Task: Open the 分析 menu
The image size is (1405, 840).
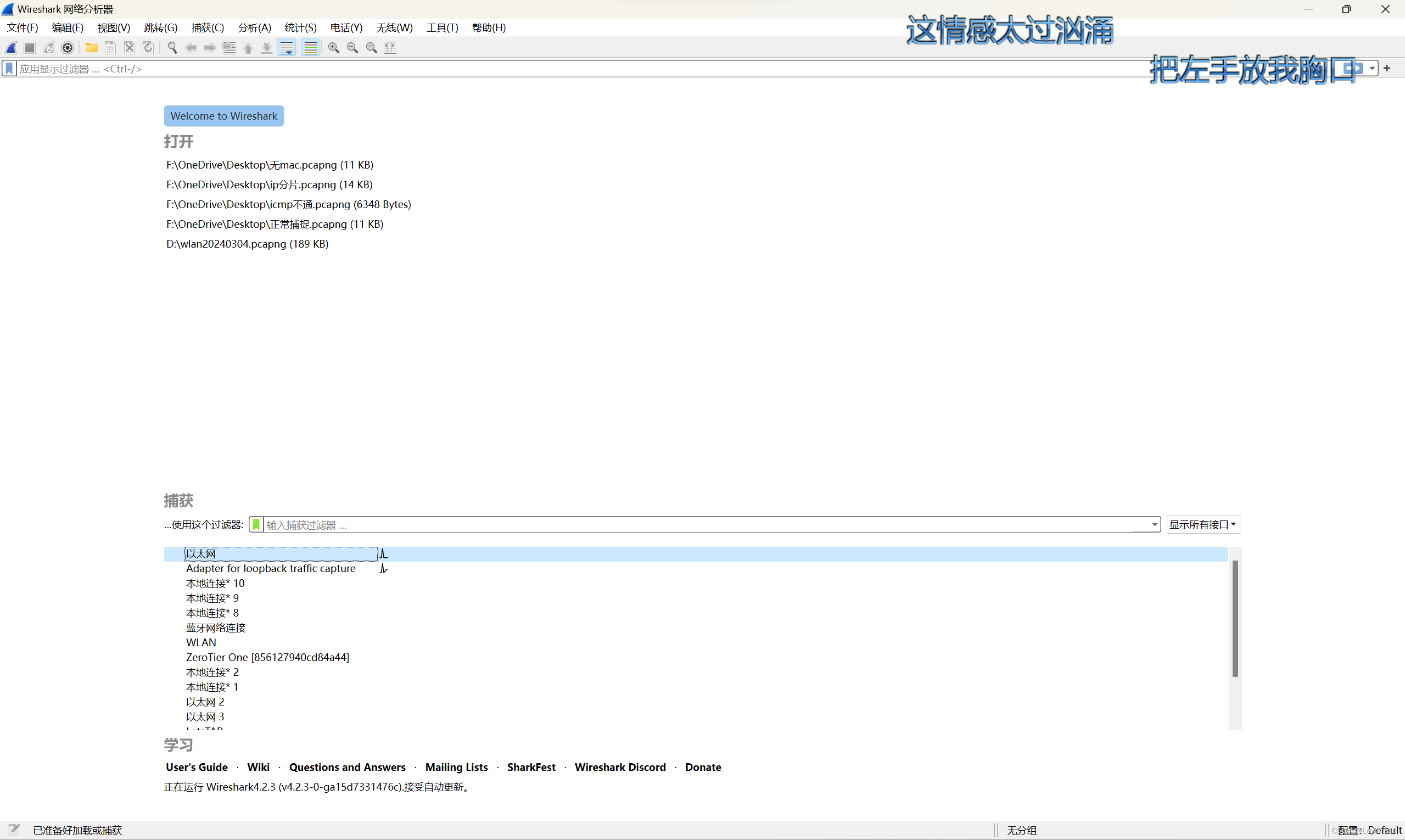Action: 252,27
